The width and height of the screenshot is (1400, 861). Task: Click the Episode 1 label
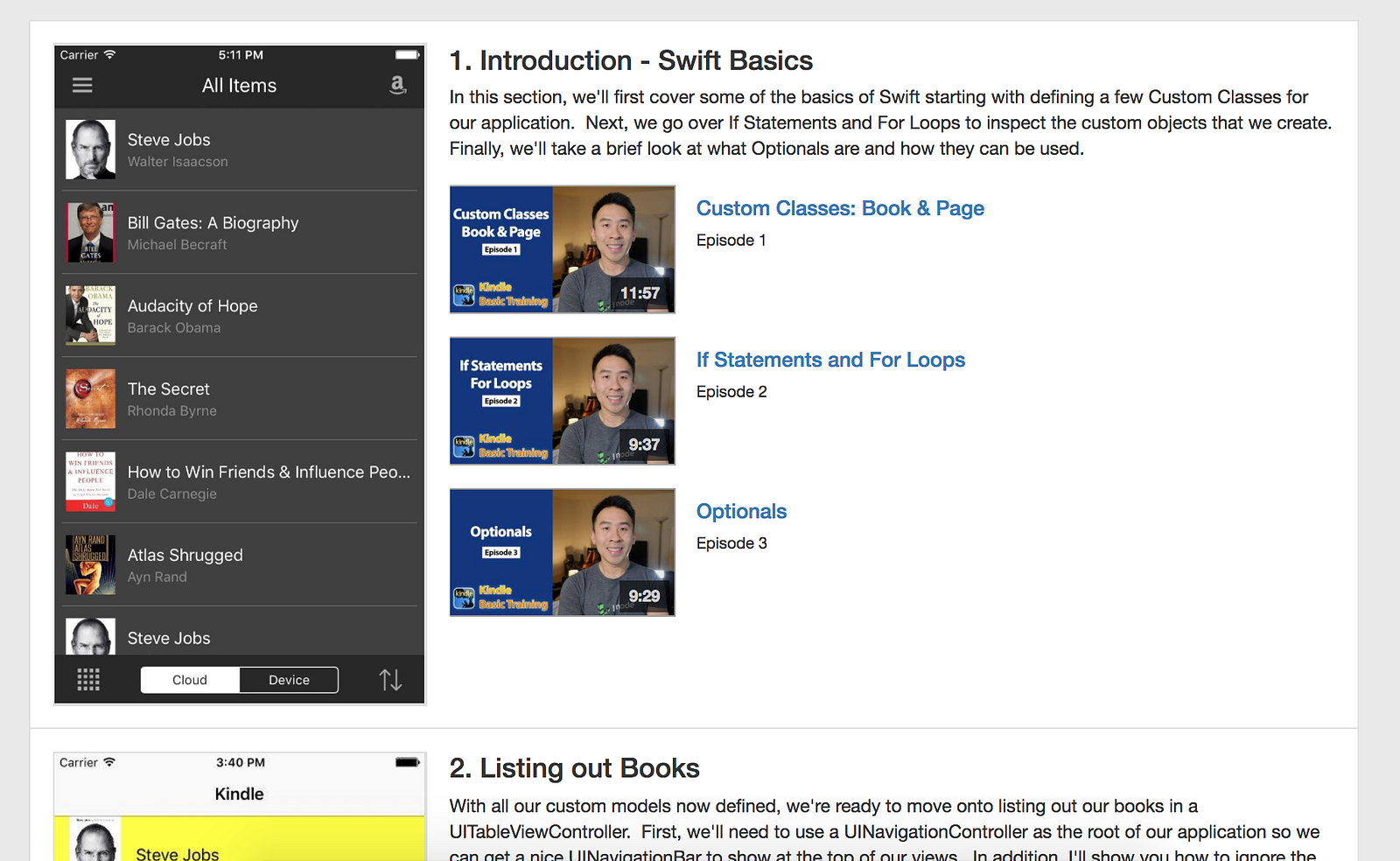[731, 241]
